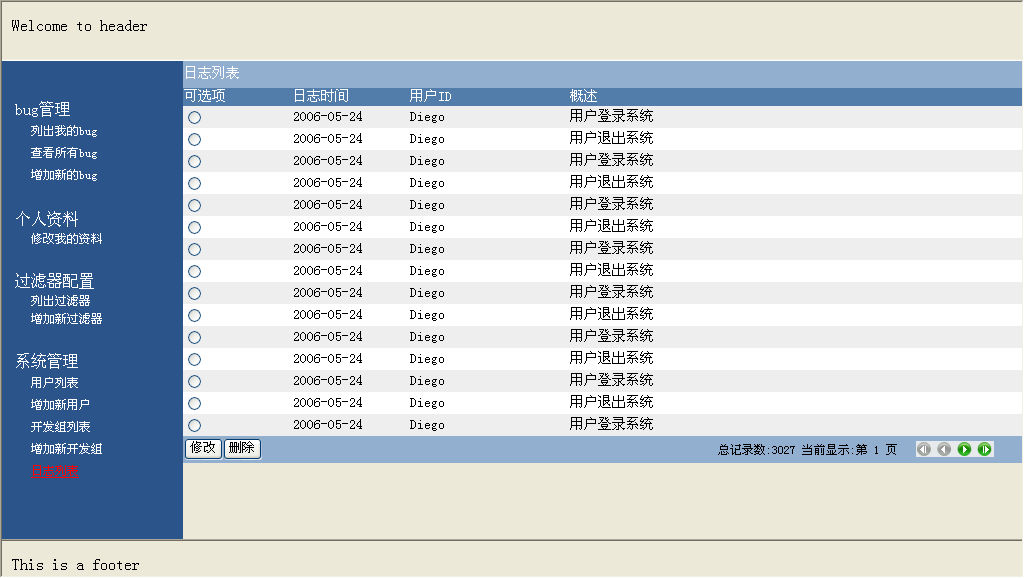Open the 用户列表 sidebar link
1024x578 pixels.
[x=54, y=383]
